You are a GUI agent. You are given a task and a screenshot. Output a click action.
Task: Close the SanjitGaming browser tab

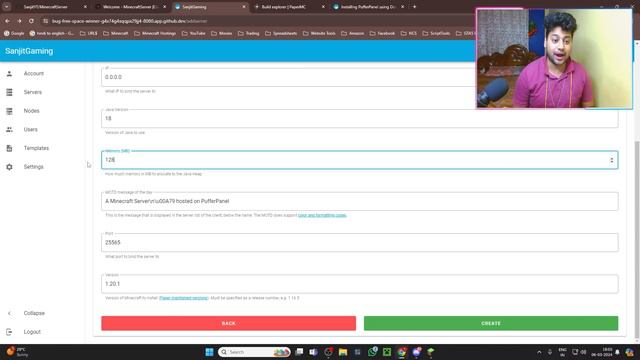244,7
